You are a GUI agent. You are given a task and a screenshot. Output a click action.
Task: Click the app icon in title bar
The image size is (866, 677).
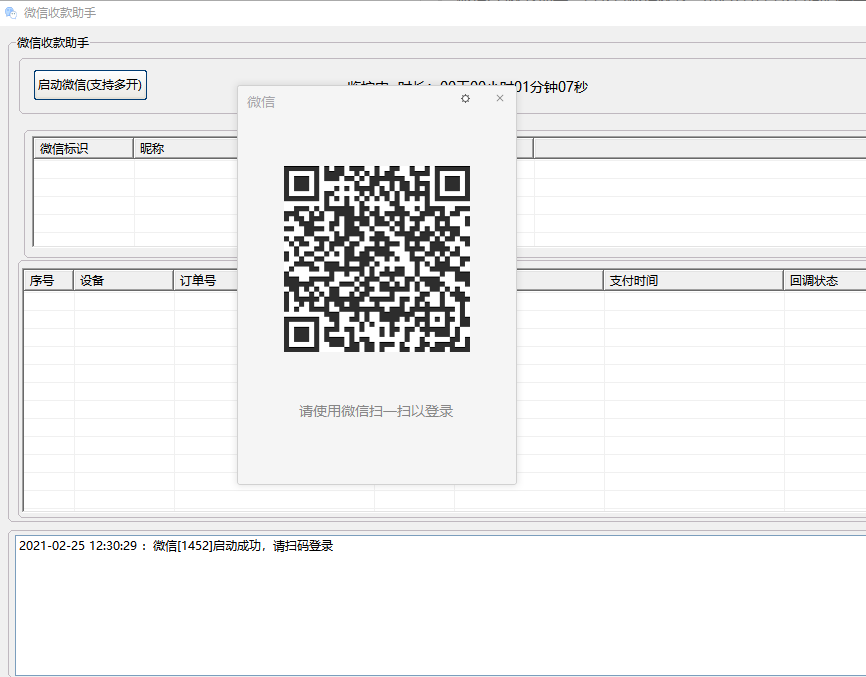[x=10, y=12]
